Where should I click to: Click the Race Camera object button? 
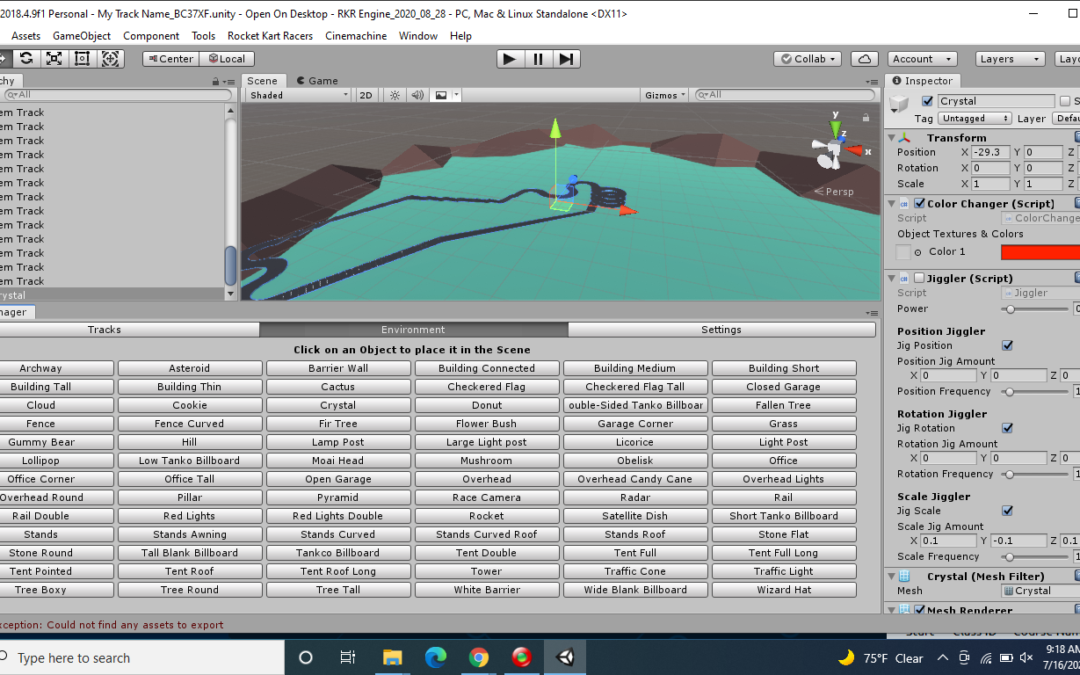(486, 498)
